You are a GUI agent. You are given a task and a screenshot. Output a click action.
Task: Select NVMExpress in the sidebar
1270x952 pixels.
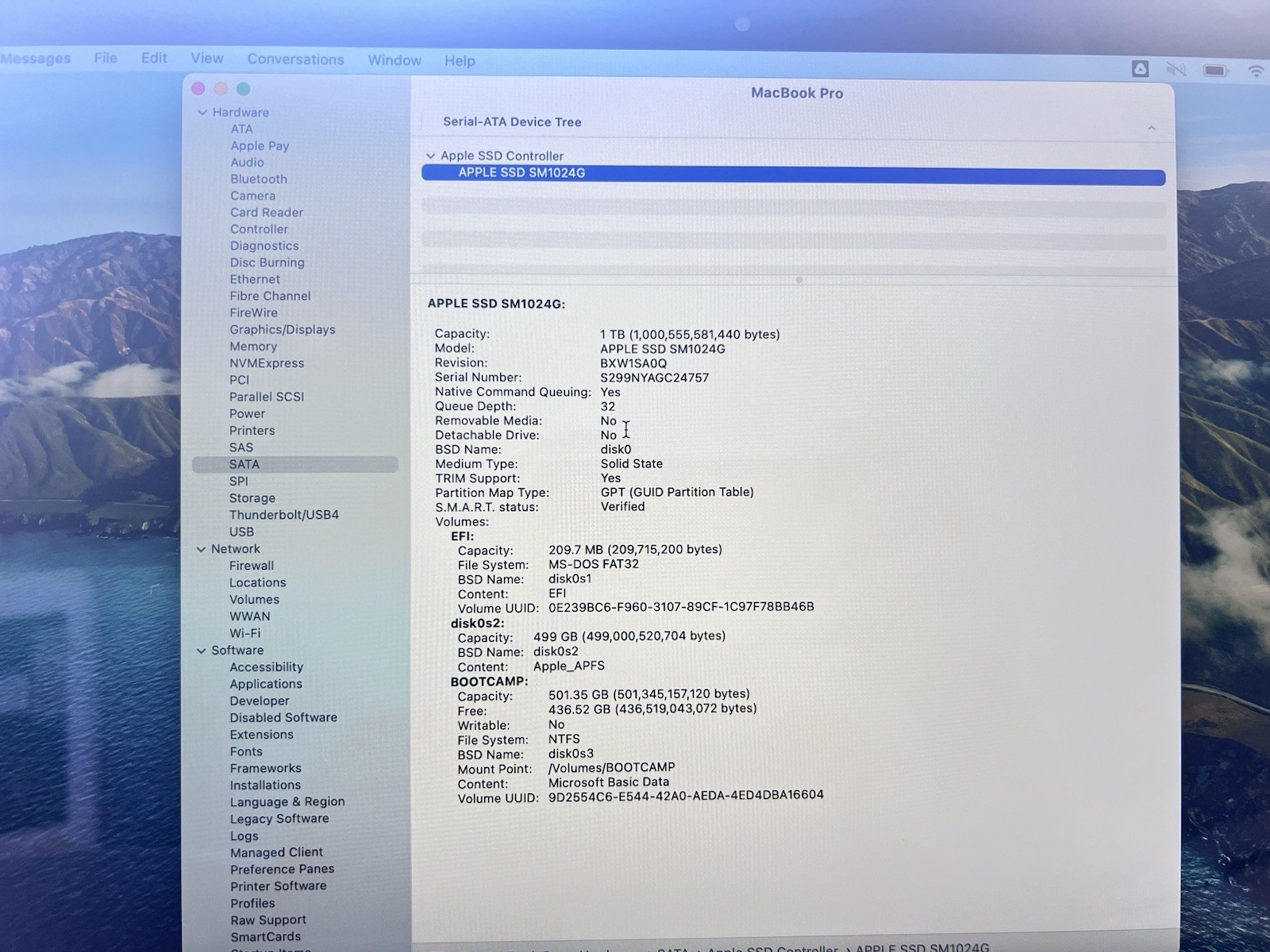[267, 363]
